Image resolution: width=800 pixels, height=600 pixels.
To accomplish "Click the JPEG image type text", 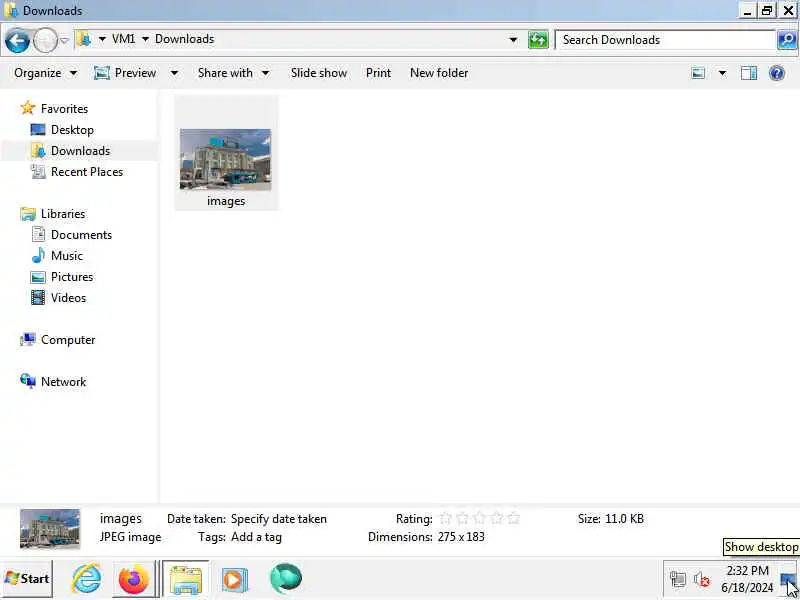I will point(130,537).
